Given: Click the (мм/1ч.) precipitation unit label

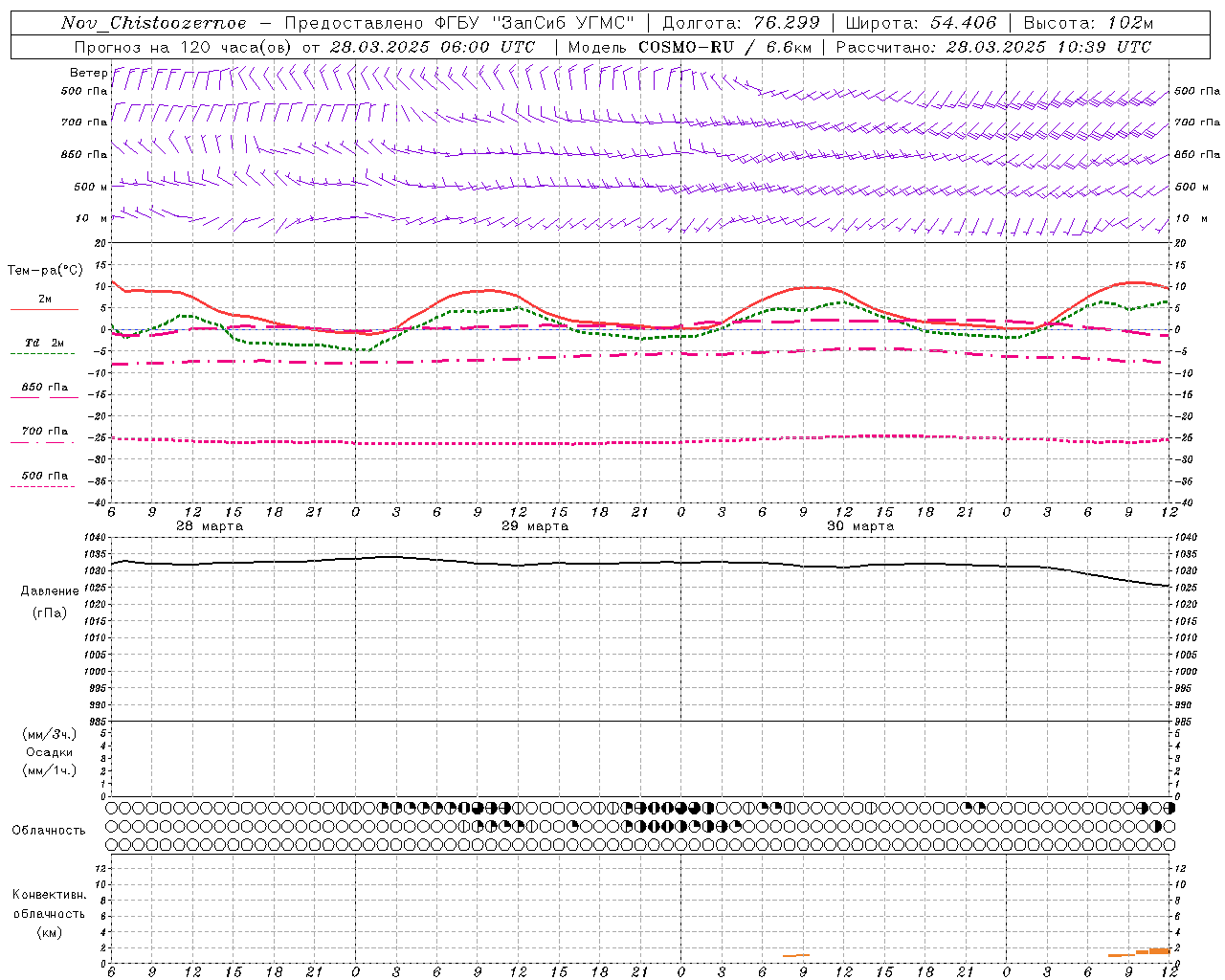Looking at the screenshot, I should point(50,770).
